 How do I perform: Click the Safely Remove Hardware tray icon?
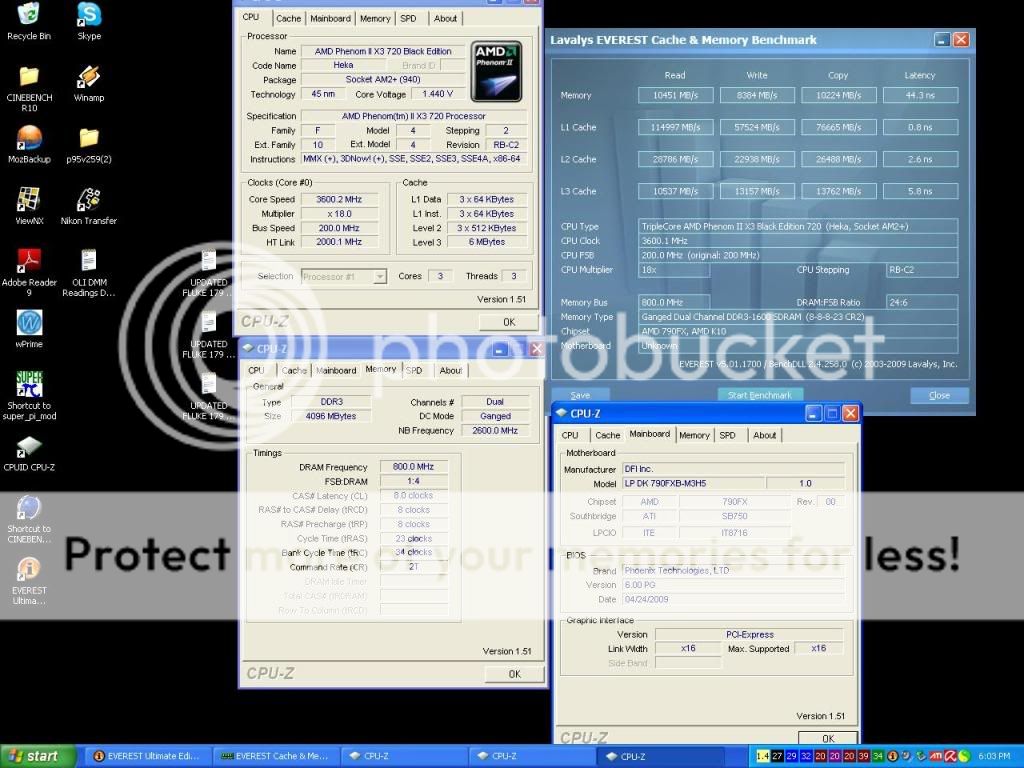(x=921, y=756)
